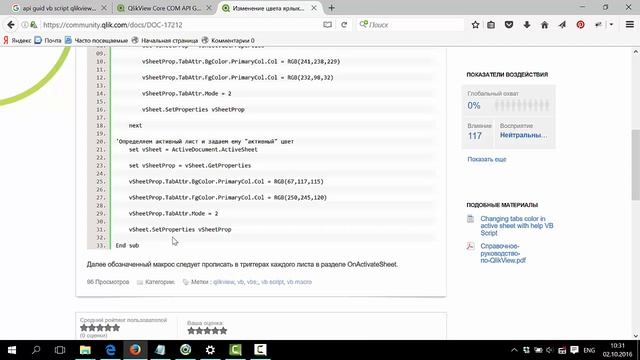640x360 pixels.
Task: Open Action Center notifications icon
Action: [574, 350]
